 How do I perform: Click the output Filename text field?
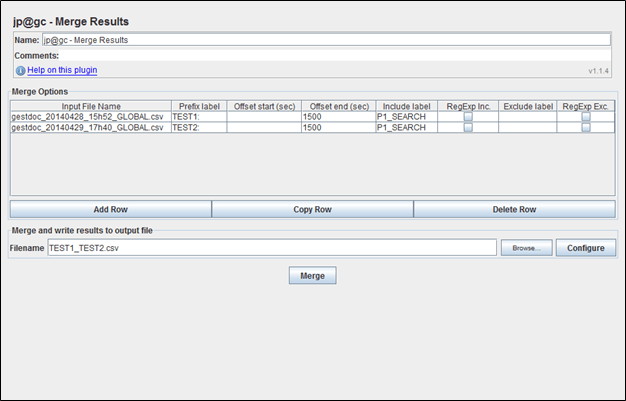pyautogui.click(x=271, y=247)
